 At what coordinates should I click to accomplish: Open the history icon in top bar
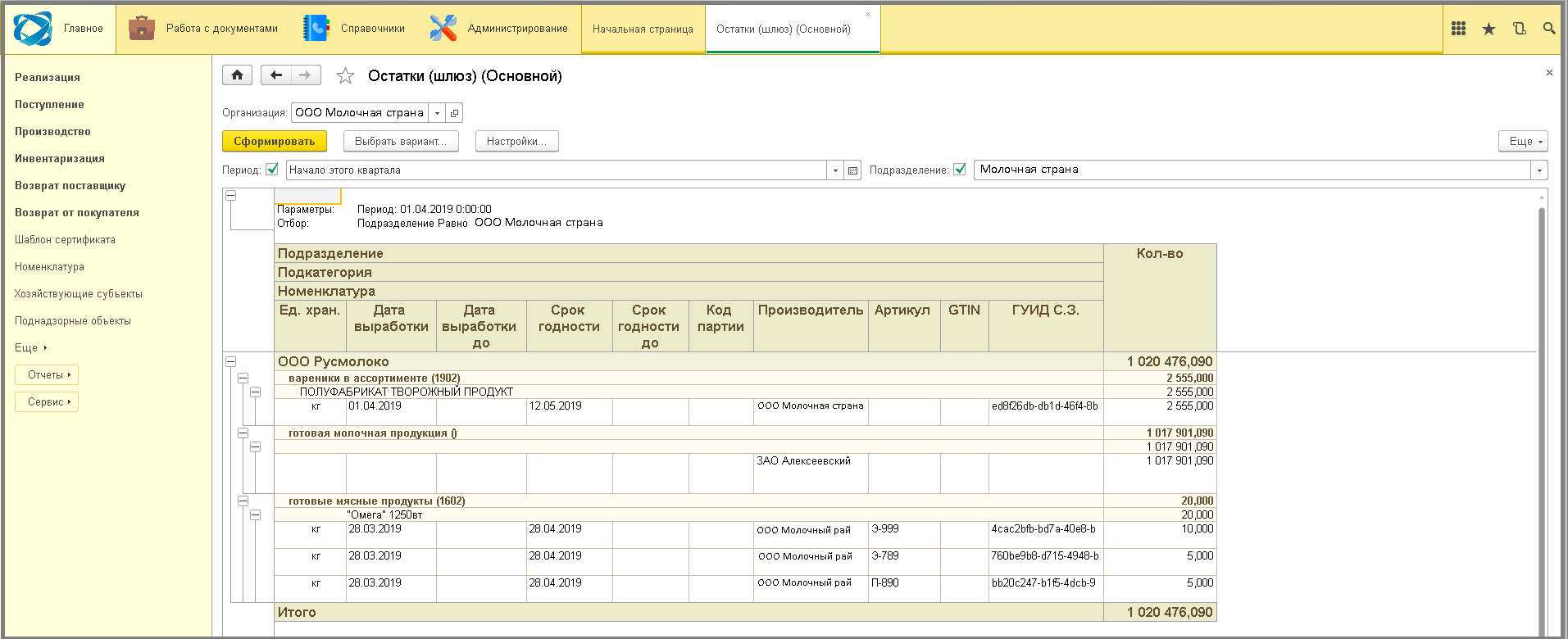pyautogui.click(x=1519, y=29)
